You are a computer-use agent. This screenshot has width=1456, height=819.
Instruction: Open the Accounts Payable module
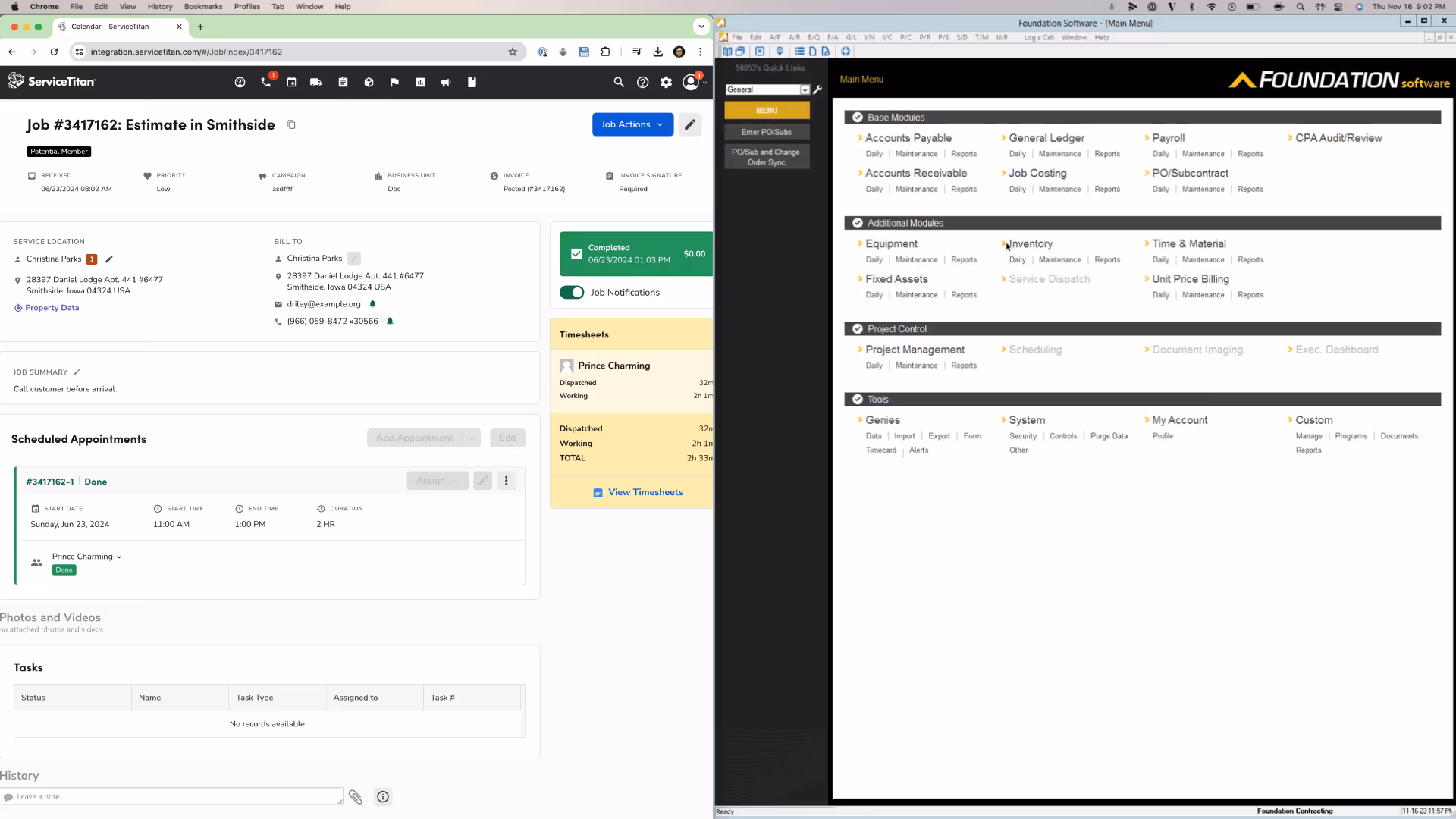click(x=908, y=138)
